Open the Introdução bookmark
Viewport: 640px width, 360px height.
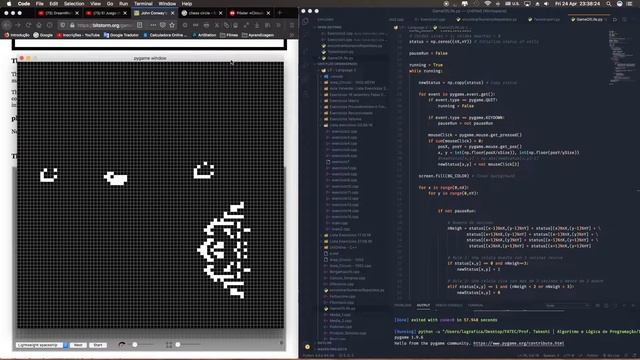[17, 35]
